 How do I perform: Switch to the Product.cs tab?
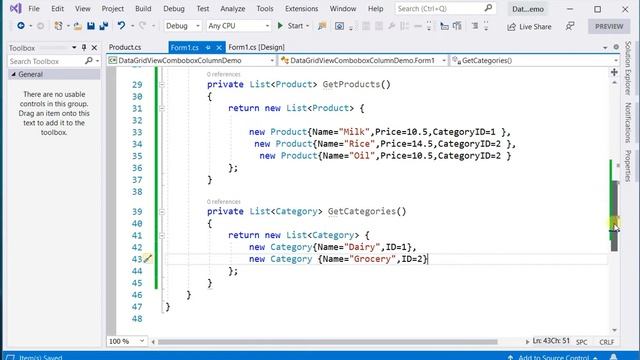pyautogui.click(x=124, y=47)
